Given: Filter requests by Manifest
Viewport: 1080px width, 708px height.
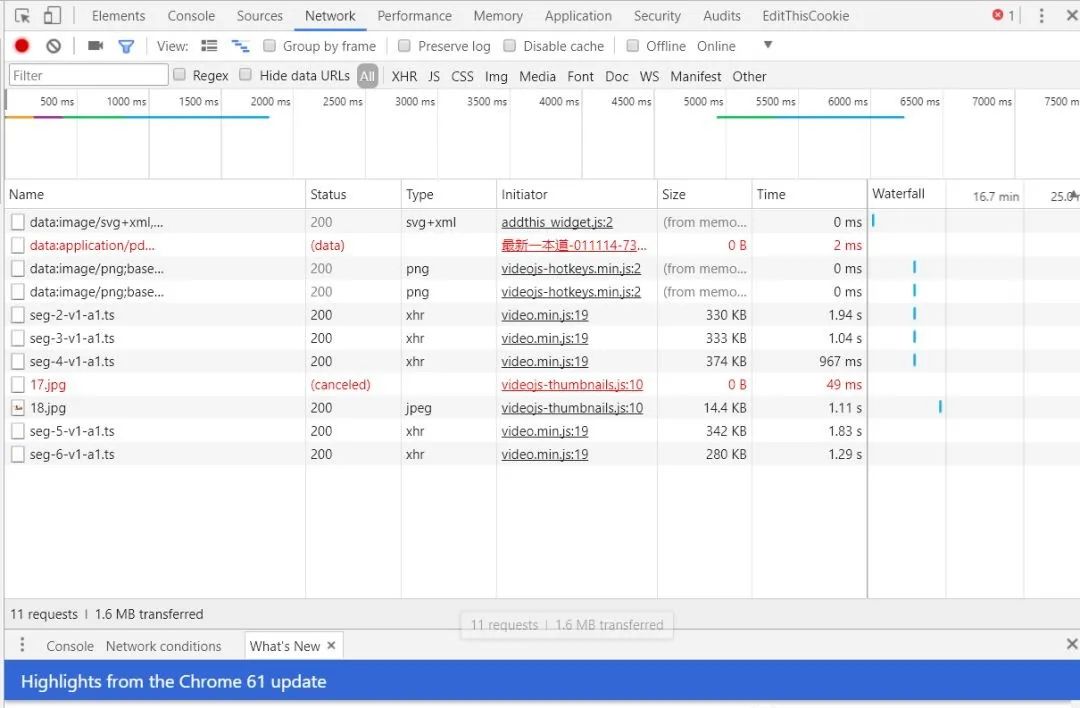Looking at the screenshot, I should point(696,76).
